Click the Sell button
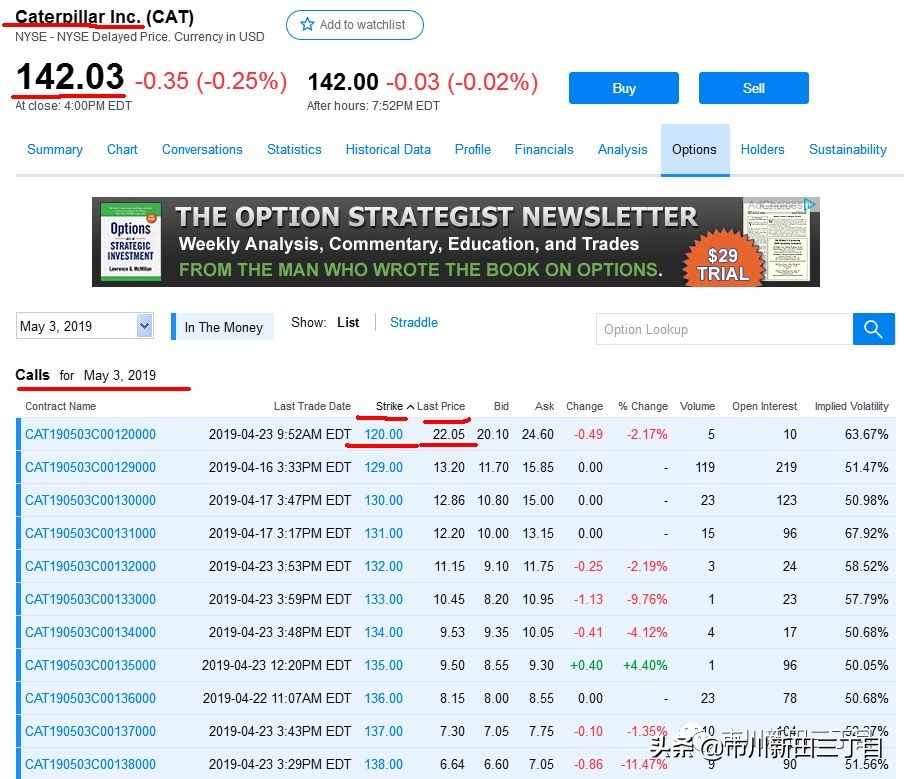The image size is (904, 779). pos(753,88)
